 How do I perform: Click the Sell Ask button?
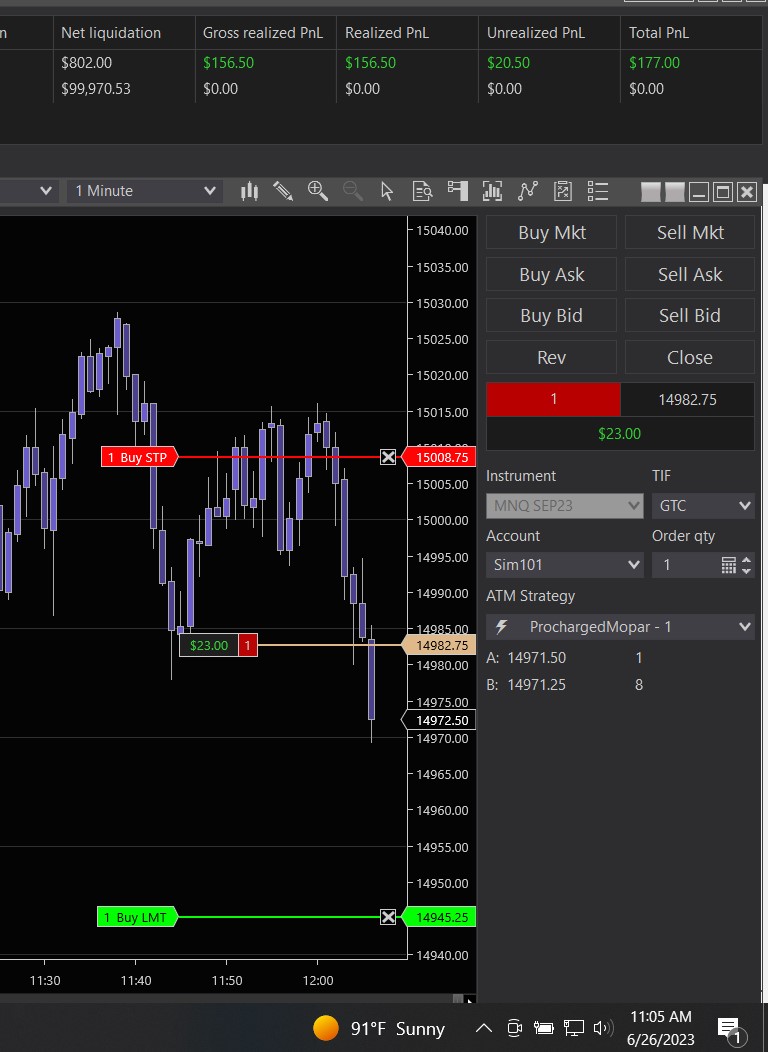[690, 274]
